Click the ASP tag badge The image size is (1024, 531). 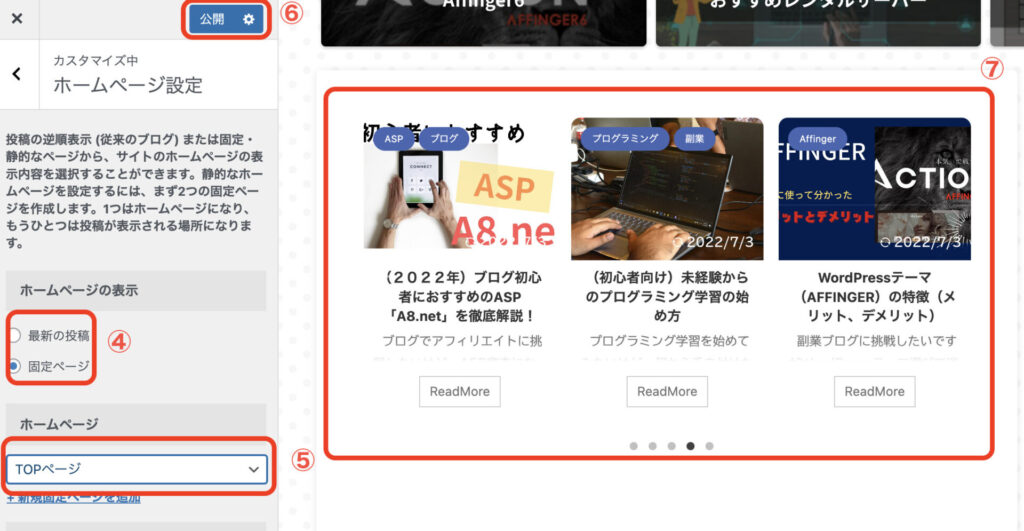(394, 139)
